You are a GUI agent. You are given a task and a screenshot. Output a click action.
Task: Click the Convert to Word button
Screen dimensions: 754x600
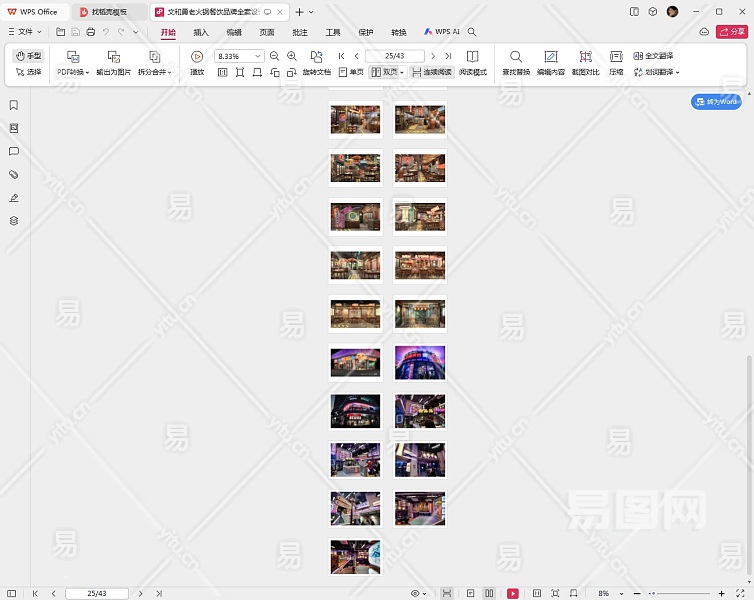716,102
